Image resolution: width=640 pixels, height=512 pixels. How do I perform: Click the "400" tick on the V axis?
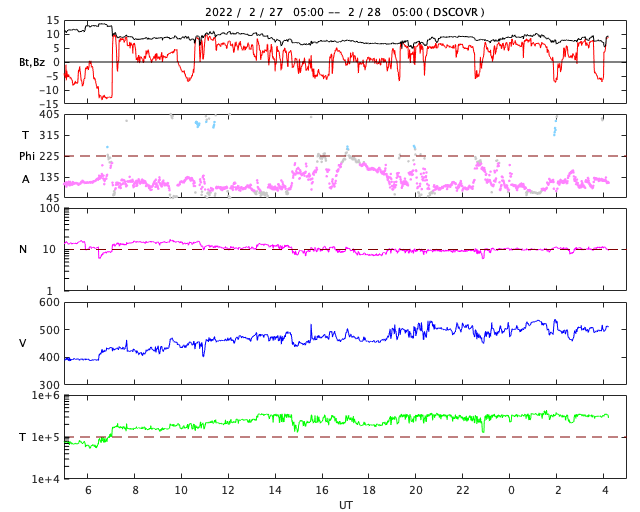pos(49,357)
